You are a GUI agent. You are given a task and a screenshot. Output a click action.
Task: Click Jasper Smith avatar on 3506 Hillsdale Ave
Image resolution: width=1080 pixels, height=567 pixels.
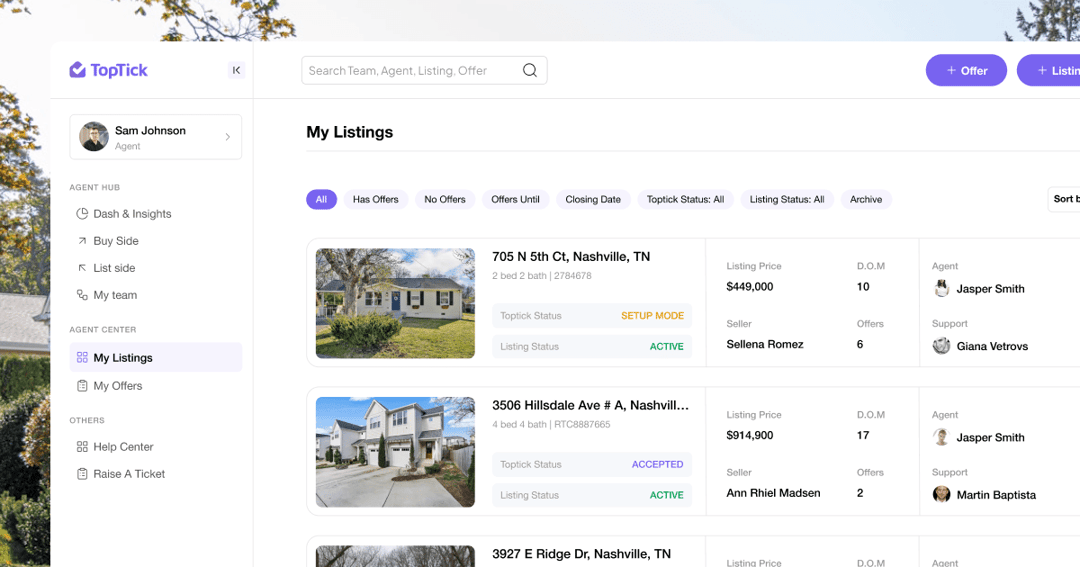coord(942,437)
